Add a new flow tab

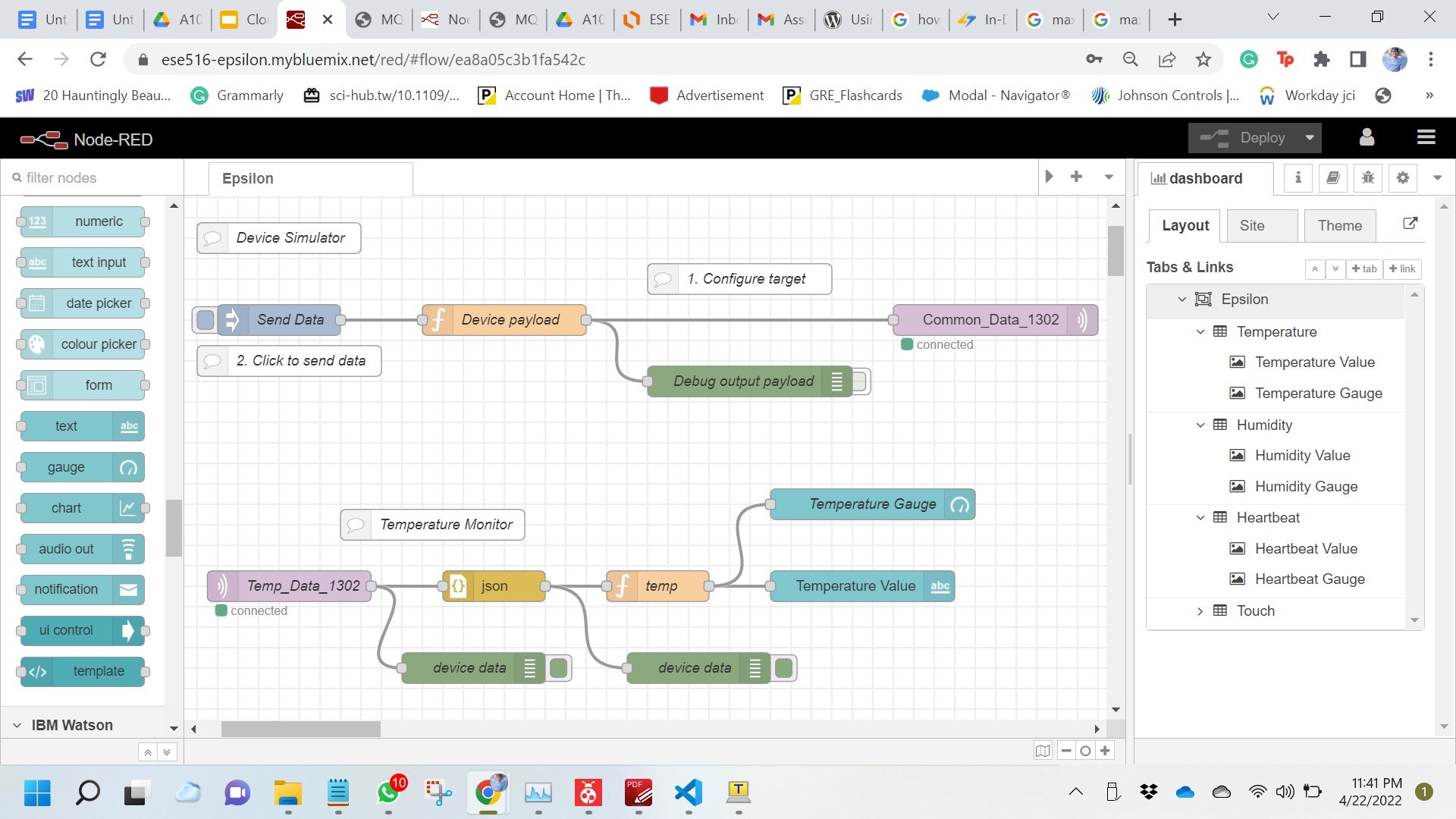coord(1076,177)
